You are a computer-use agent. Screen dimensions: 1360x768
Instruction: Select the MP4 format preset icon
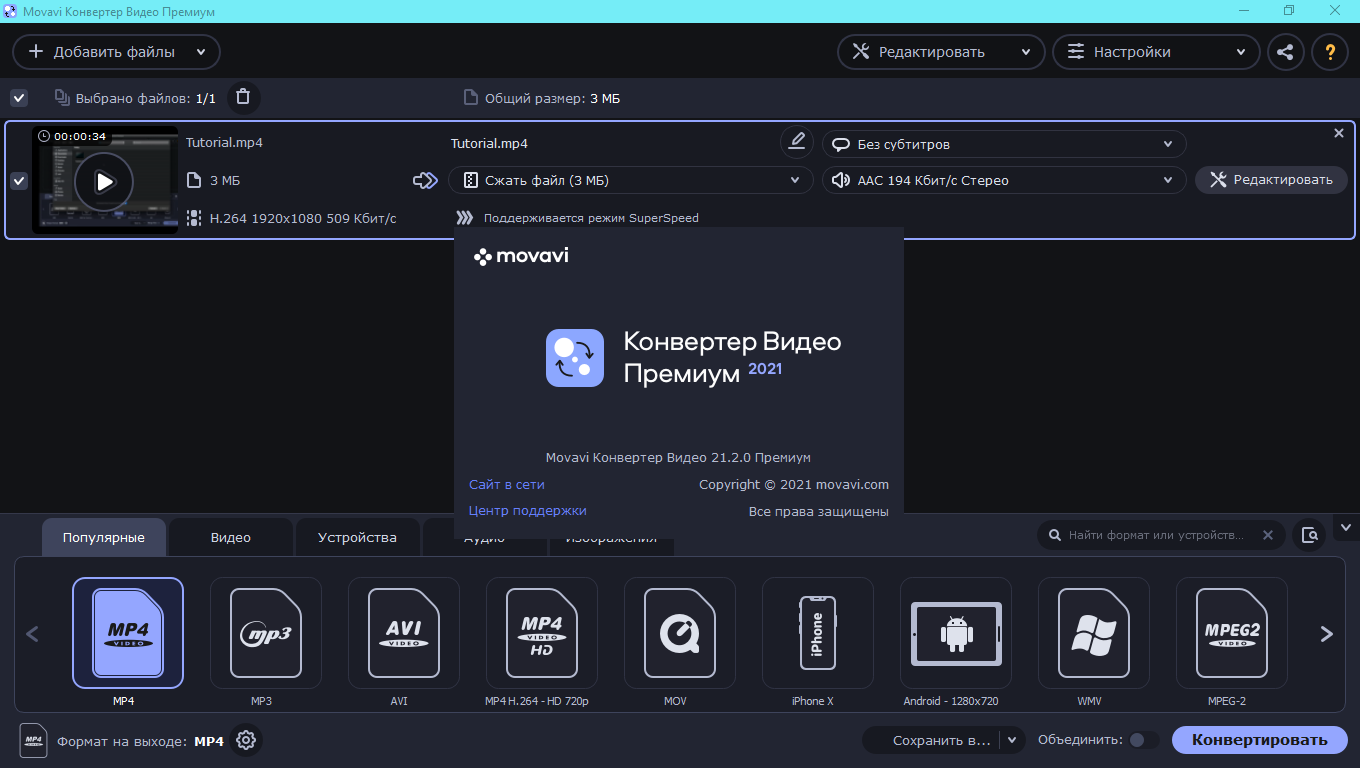click(128, 633)
